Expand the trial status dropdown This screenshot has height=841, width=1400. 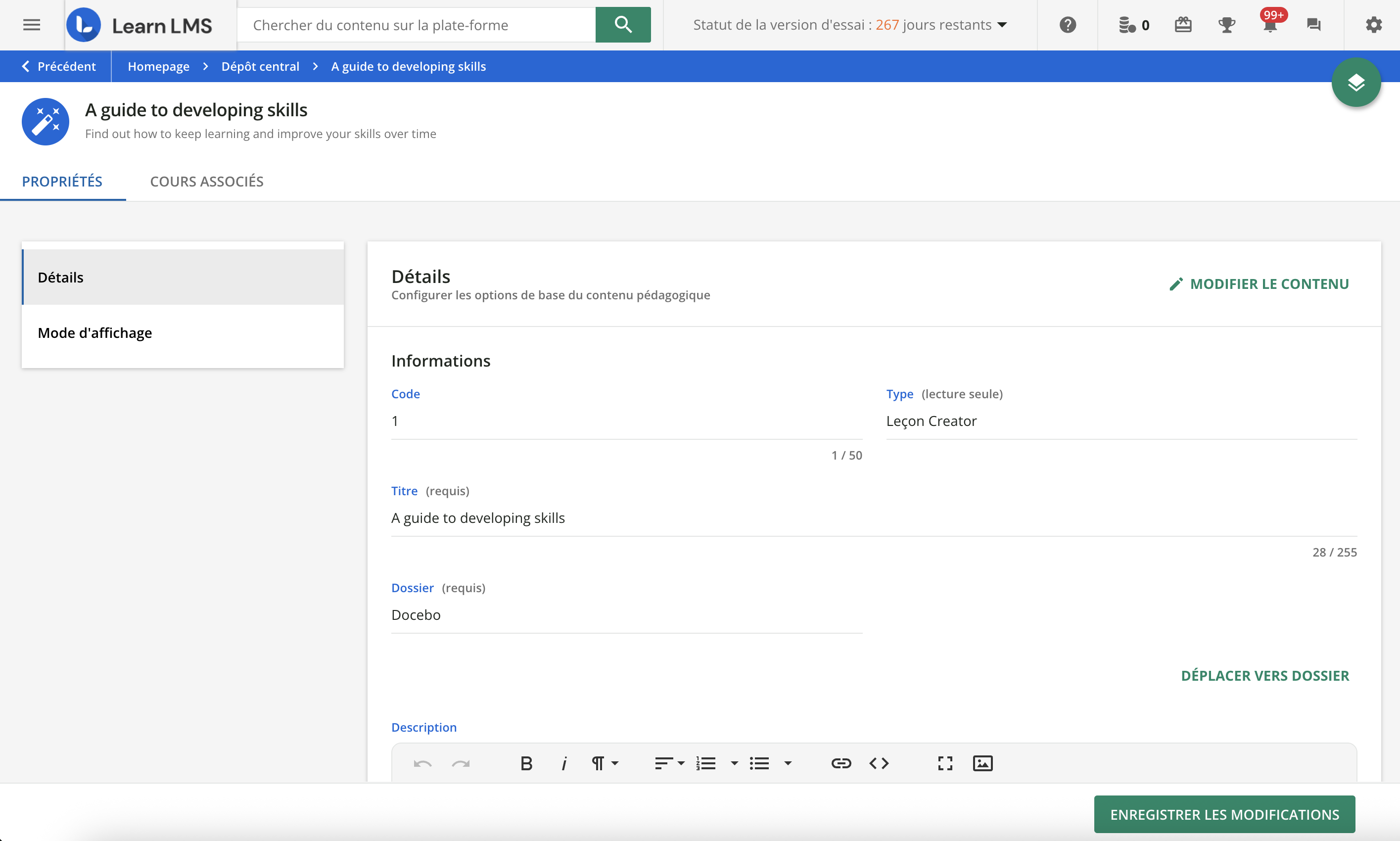(1002, 25)
